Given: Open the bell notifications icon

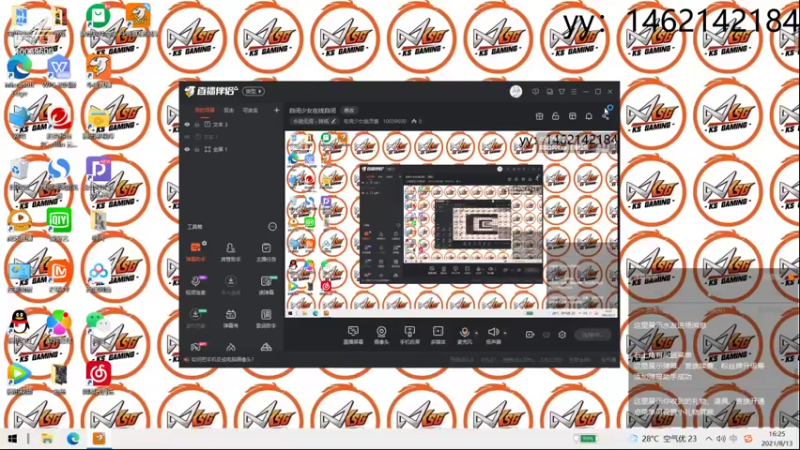Looking at the screenshot, I should coord(589,116).
